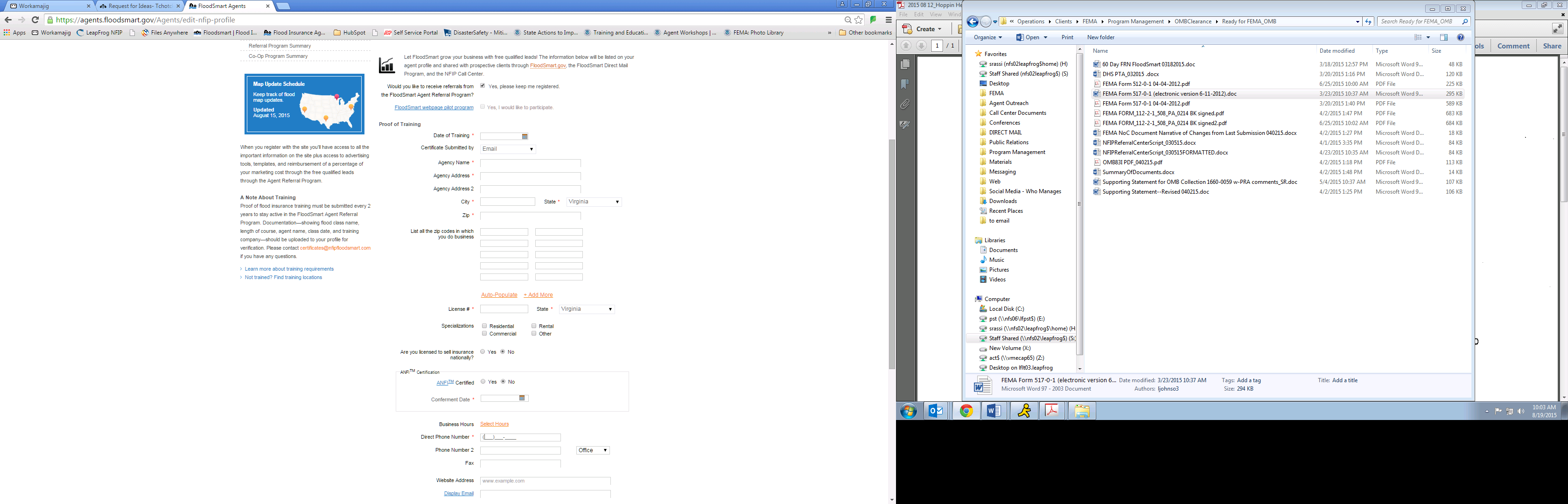Screen dimensions: 1568x504
Task: Click the Date of Training calendar icon
Action: [525, 136]
